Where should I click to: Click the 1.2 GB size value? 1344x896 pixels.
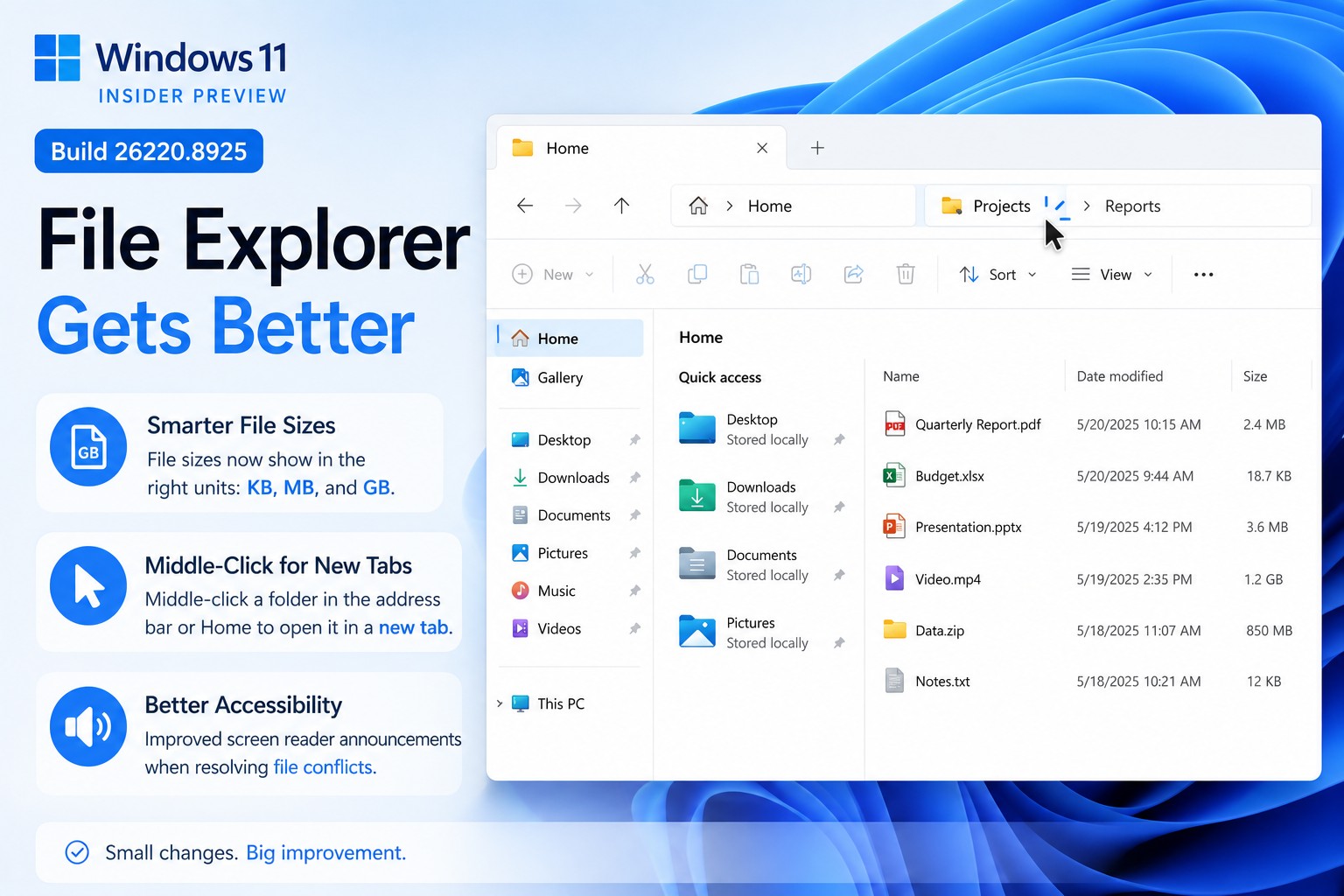(1263, 579)
